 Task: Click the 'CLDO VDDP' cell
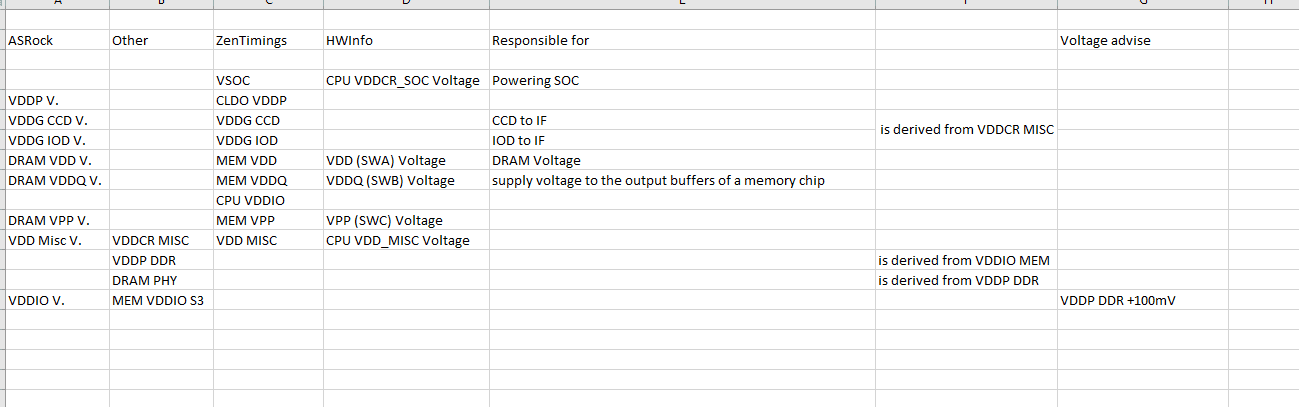click(268, 100)
